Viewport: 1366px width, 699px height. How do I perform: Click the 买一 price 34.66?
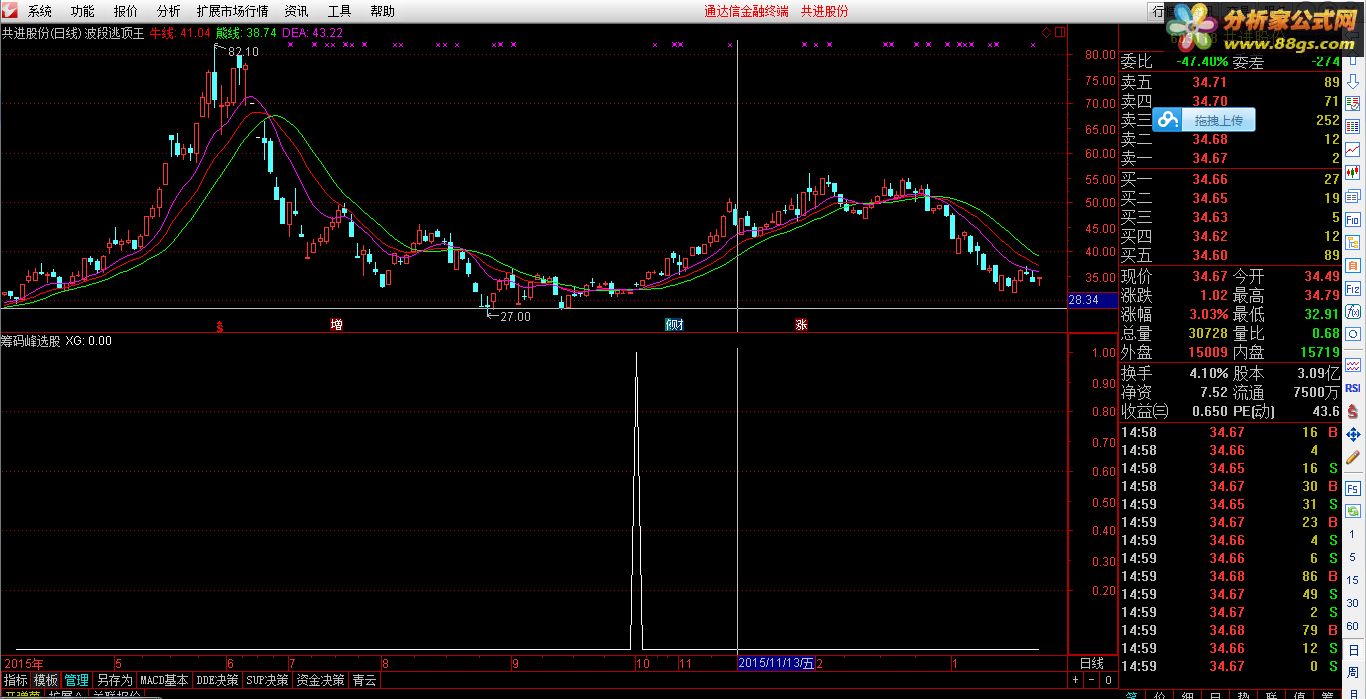(x=1210, y=180)
